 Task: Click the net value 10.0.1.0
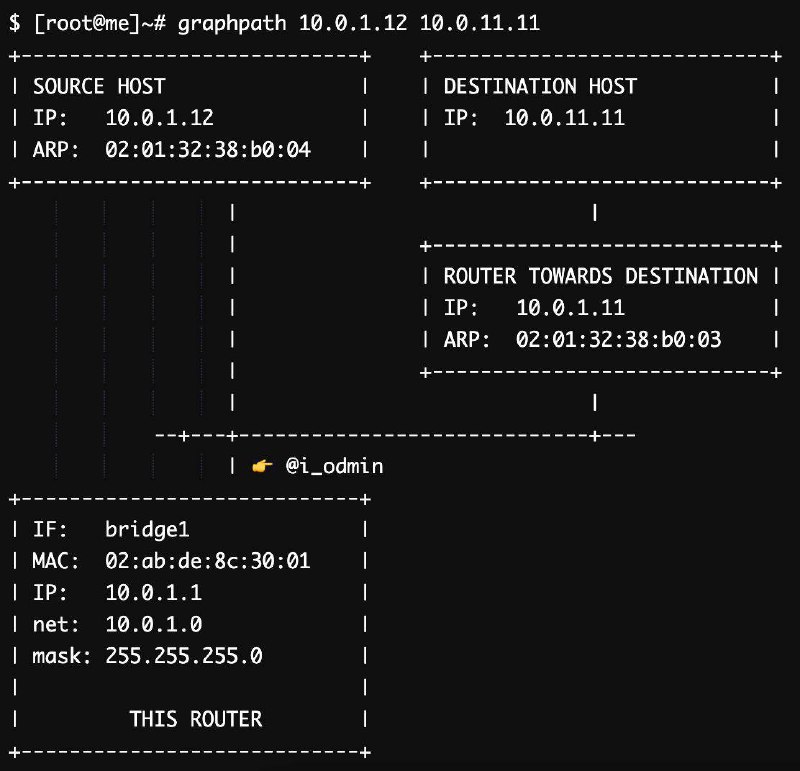pos(154,624)
